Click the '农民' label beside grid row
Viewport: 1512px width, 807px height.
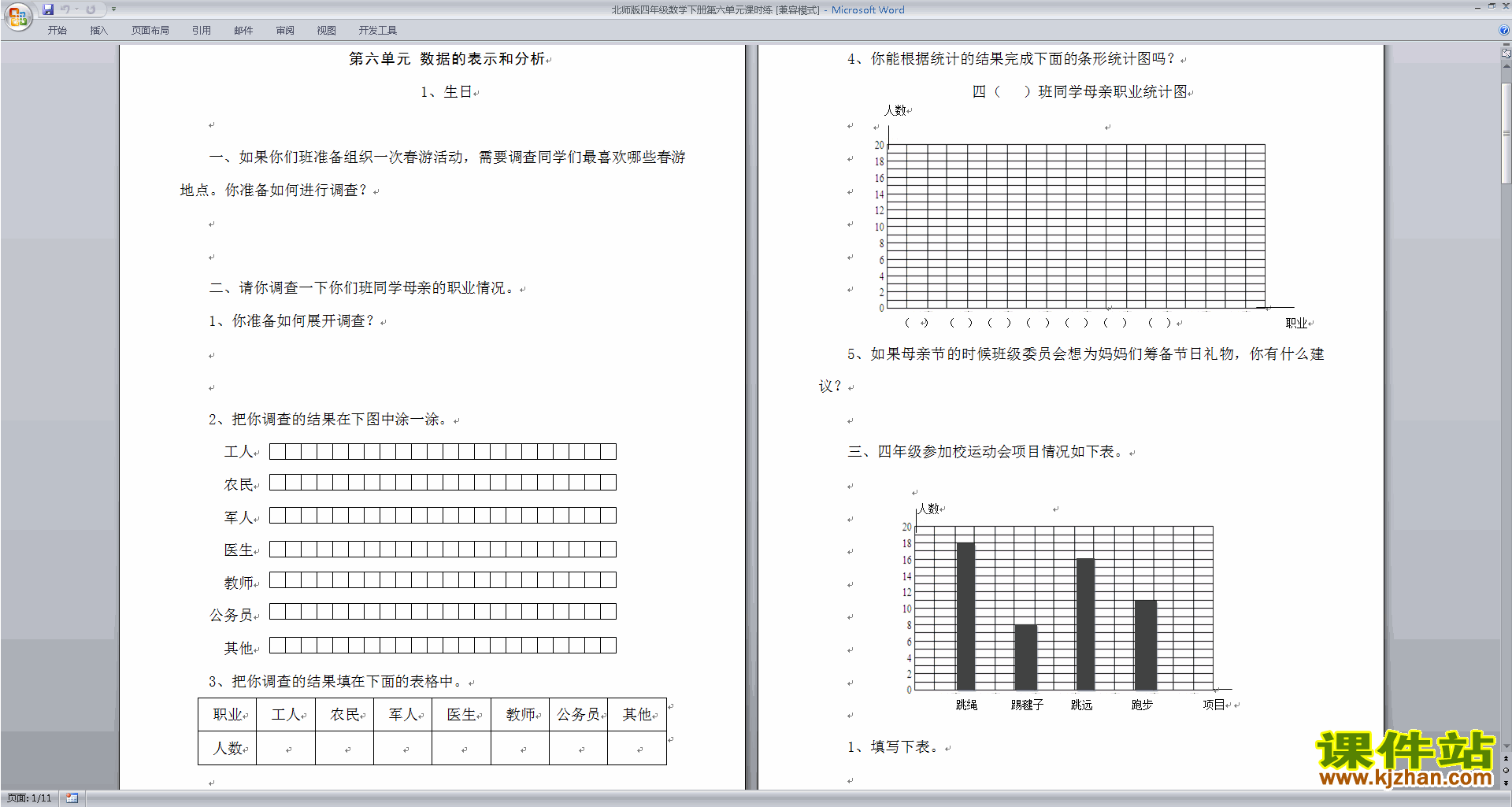(x=239, y=485)
